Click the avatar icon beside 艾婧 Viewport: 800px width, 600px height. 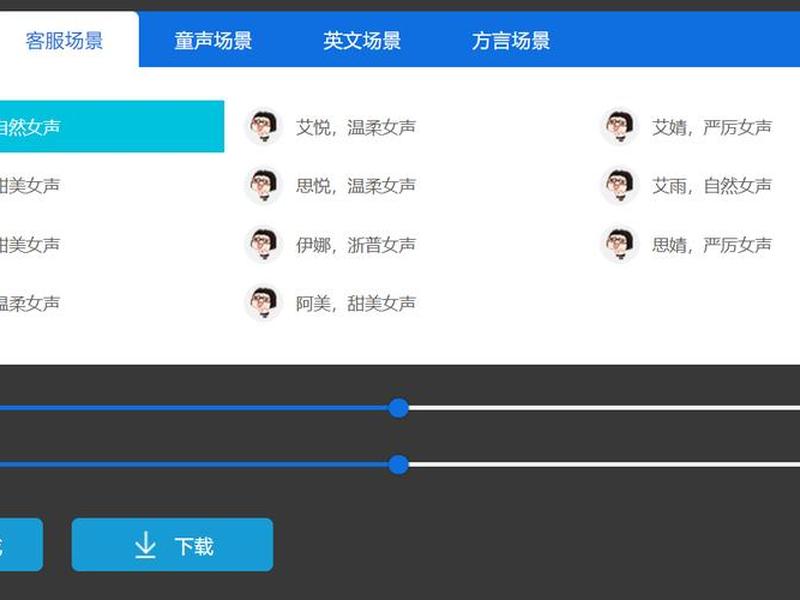click(x=619, y=126)
